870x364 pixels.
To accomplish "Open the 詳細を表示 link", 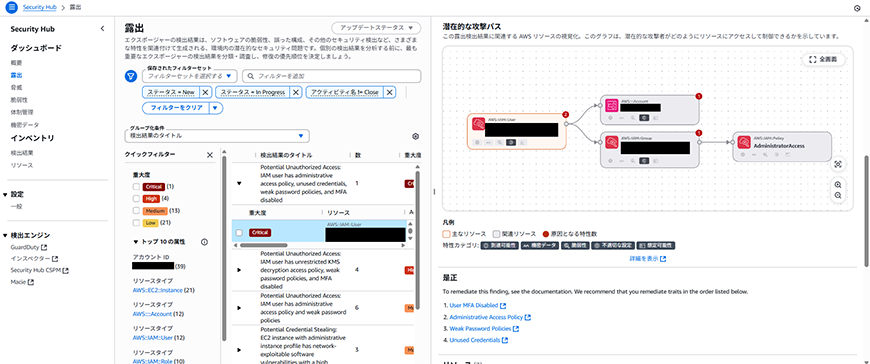I will click(x=648, y=259).
